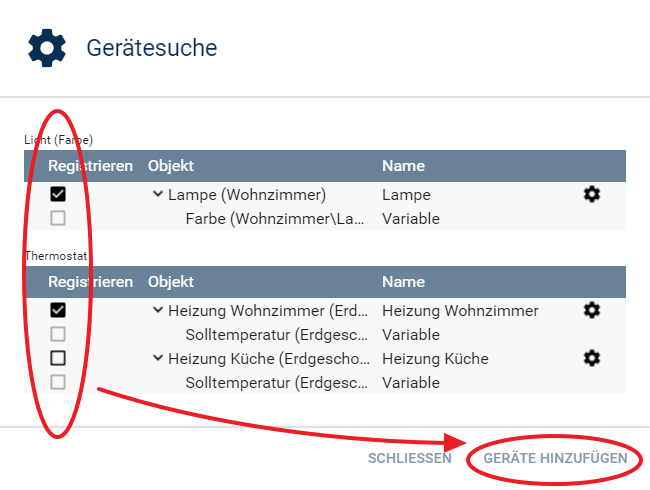Click the Name column header in Thermostat table
The height and width of the screenshot is (490, 650).
click(403, 282)
